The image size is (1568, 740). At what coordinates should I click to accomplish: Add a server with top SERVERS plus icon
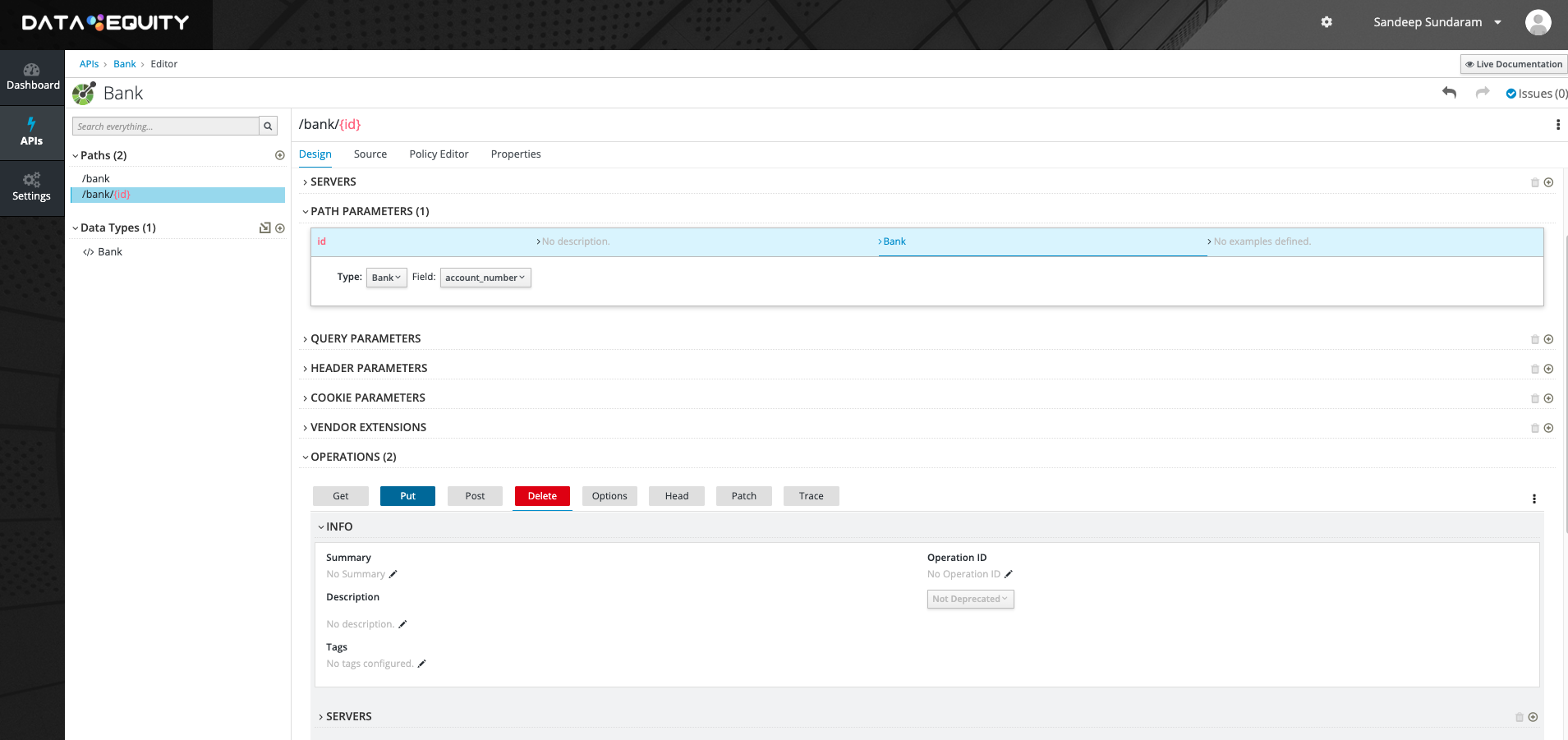click(x=1548, y=182)
